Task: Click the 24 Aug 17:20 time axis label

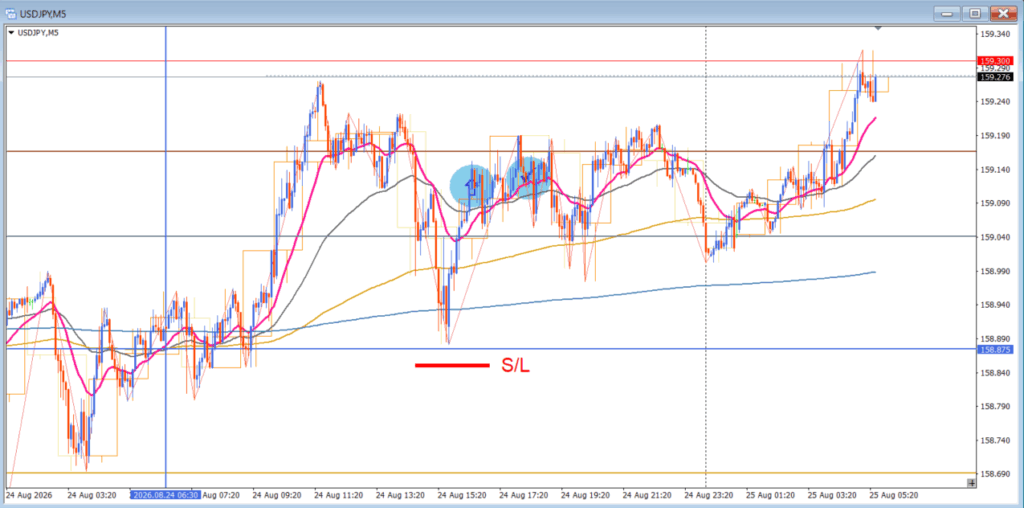Action: click(x=524, y=495)
